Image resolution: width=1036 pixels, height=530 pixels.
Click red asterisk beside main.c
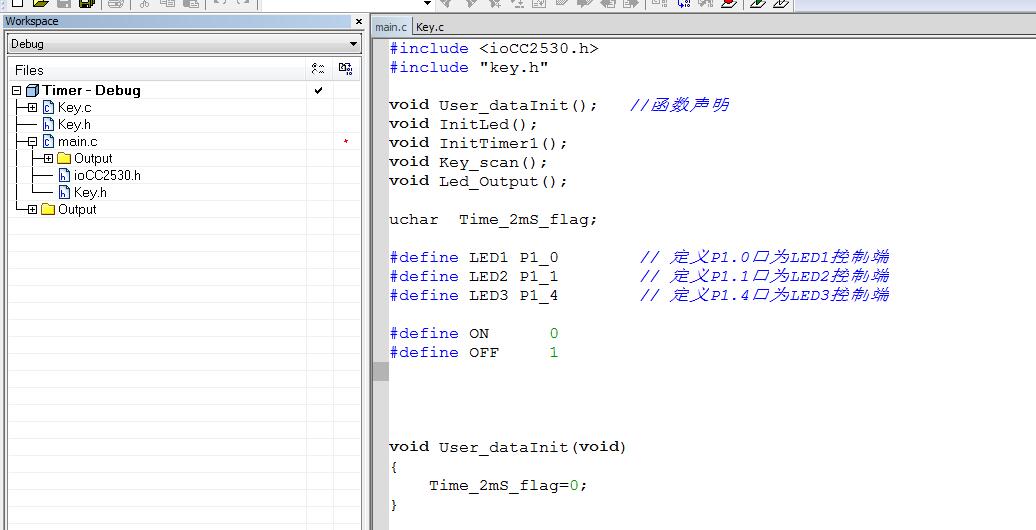(346, 142)
